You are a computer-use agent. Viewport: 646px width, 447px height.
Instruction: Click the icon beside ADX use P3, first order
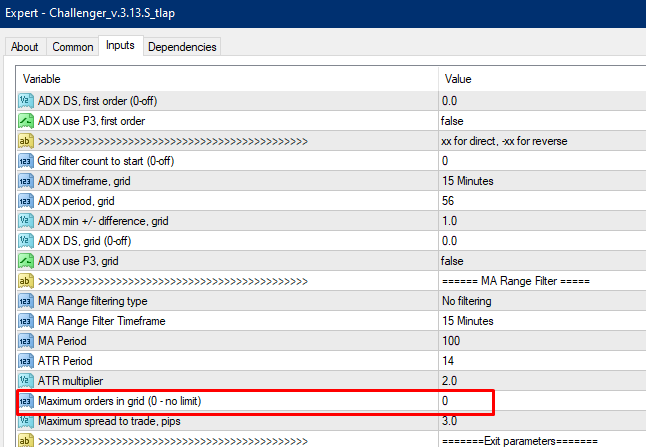point(26,121)
